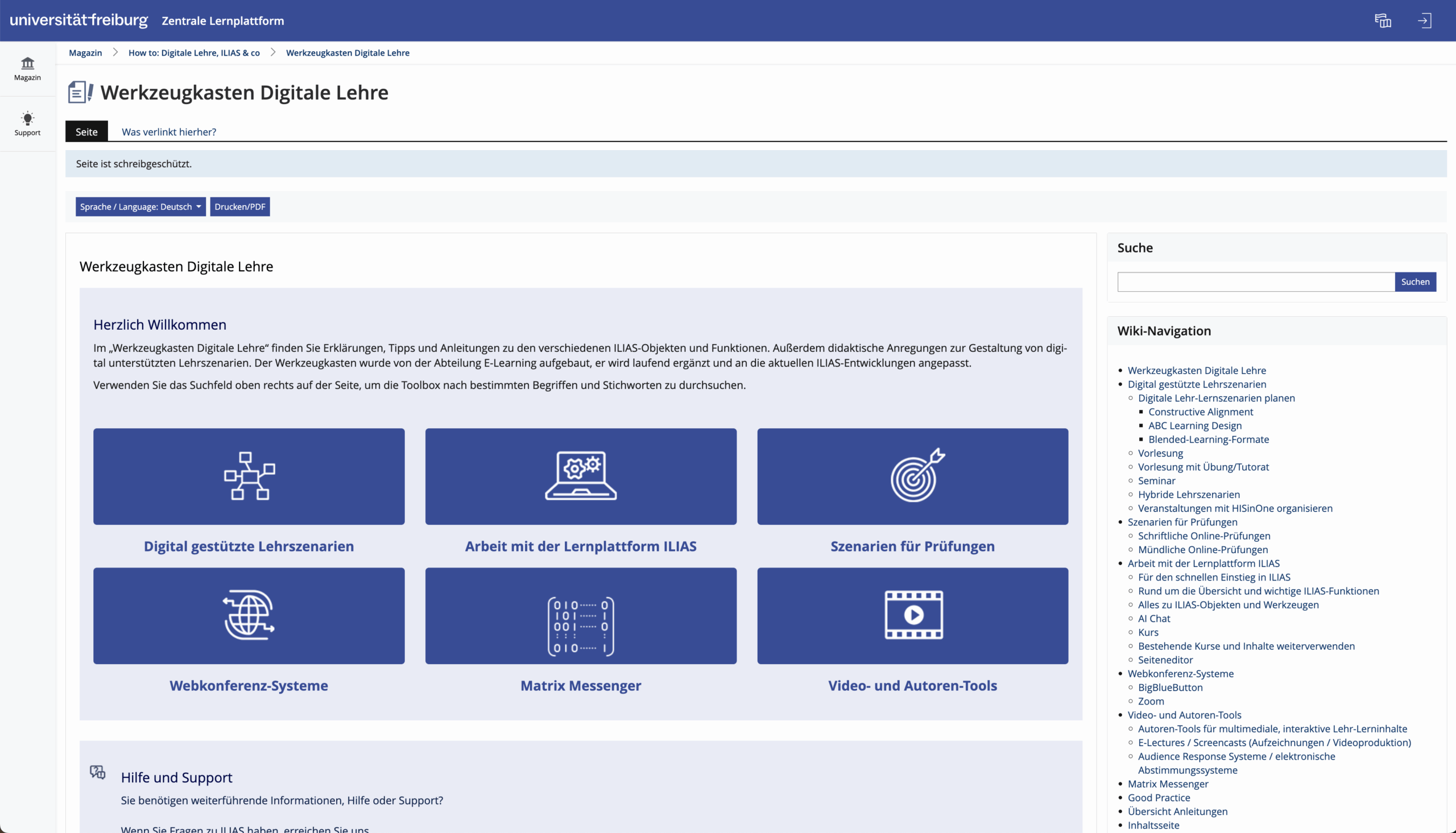Open Arbeit mit der Lernplattform ILIAS heading link
1456x833 pixels.
[581, 546]
